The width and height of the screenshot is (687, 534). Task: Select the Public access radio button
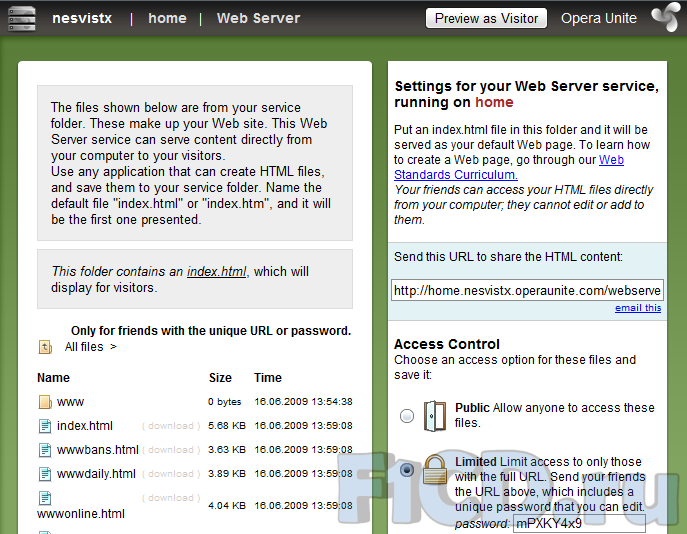pos(407,415)
